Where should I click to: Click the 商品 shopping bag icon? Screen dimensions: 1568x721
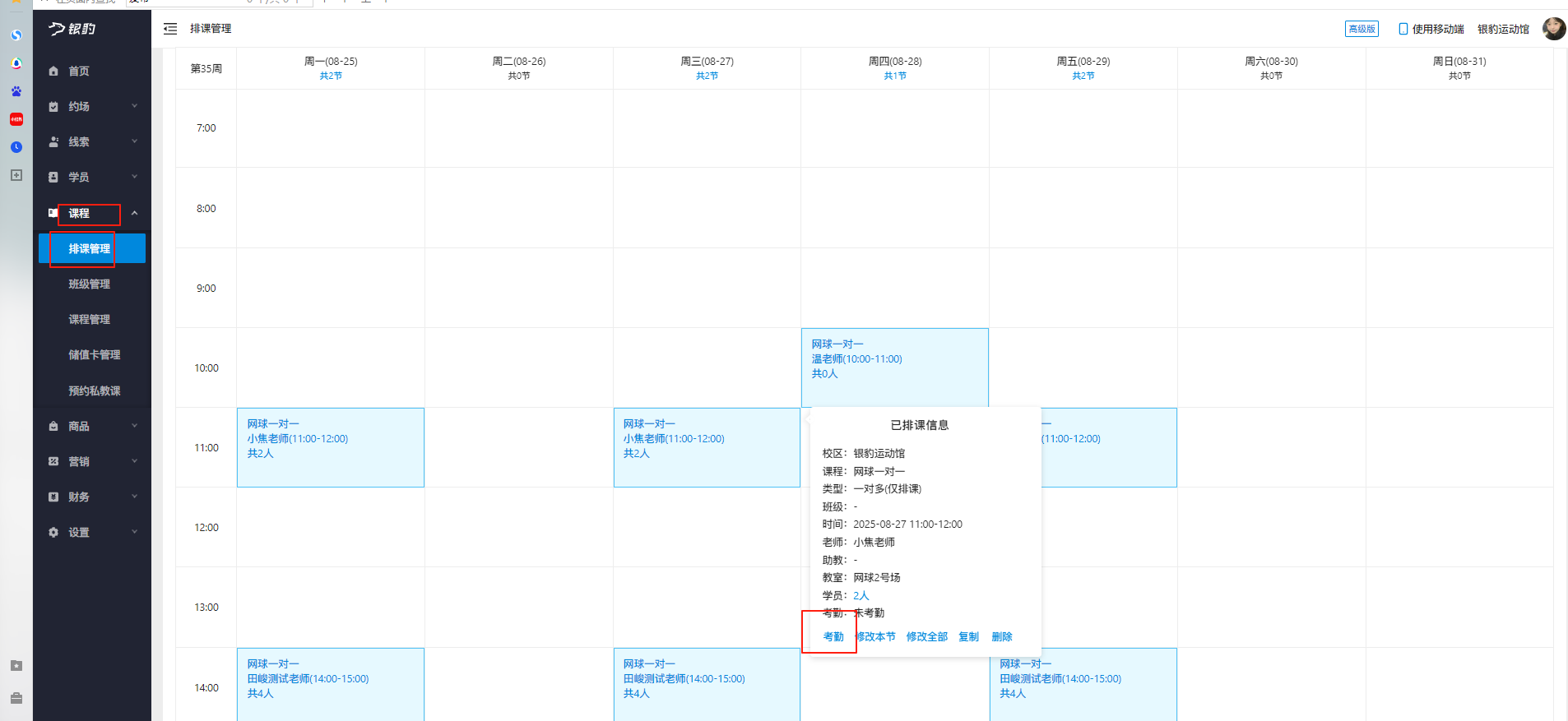coord(53,427)
